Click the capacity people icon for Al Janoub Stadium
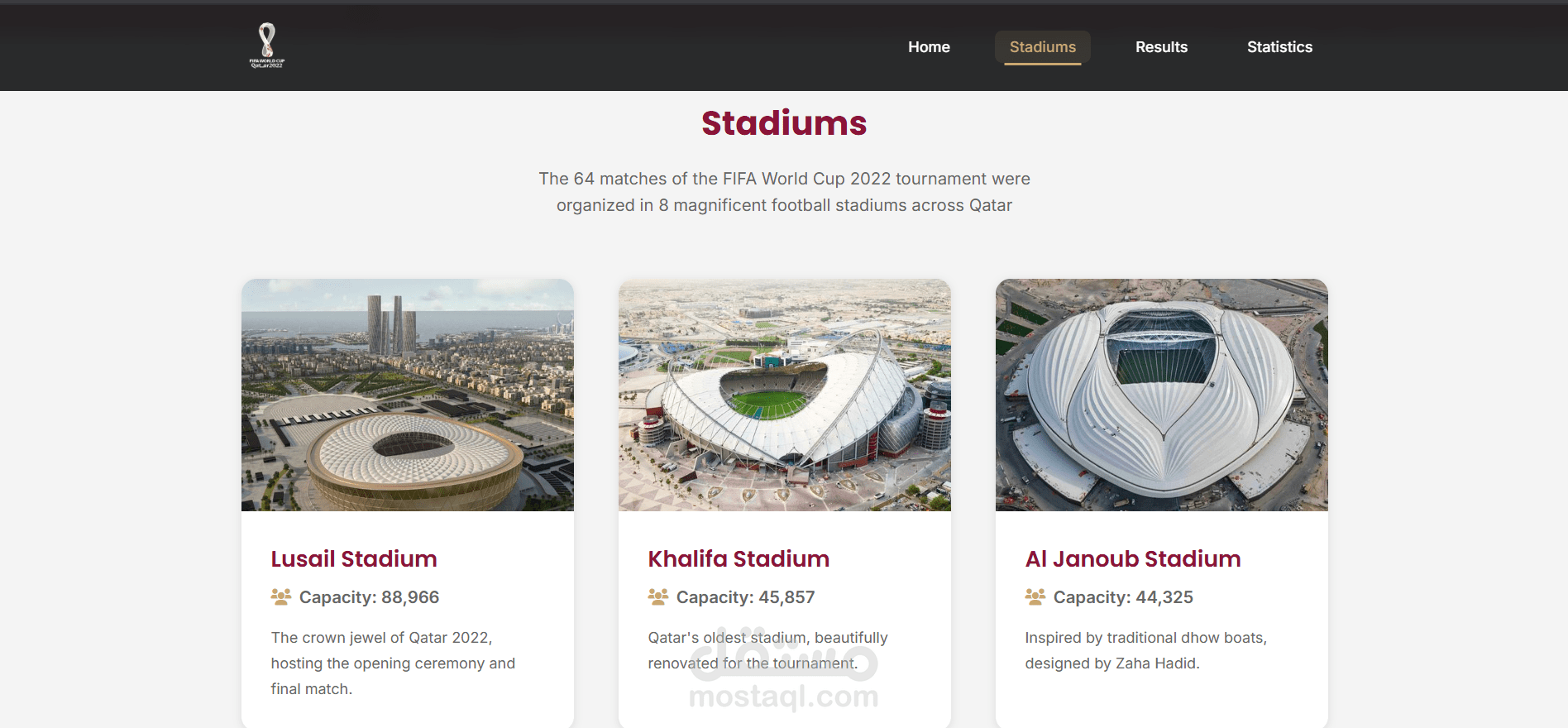This screenshot has width=1568, height=728. 1035,596
